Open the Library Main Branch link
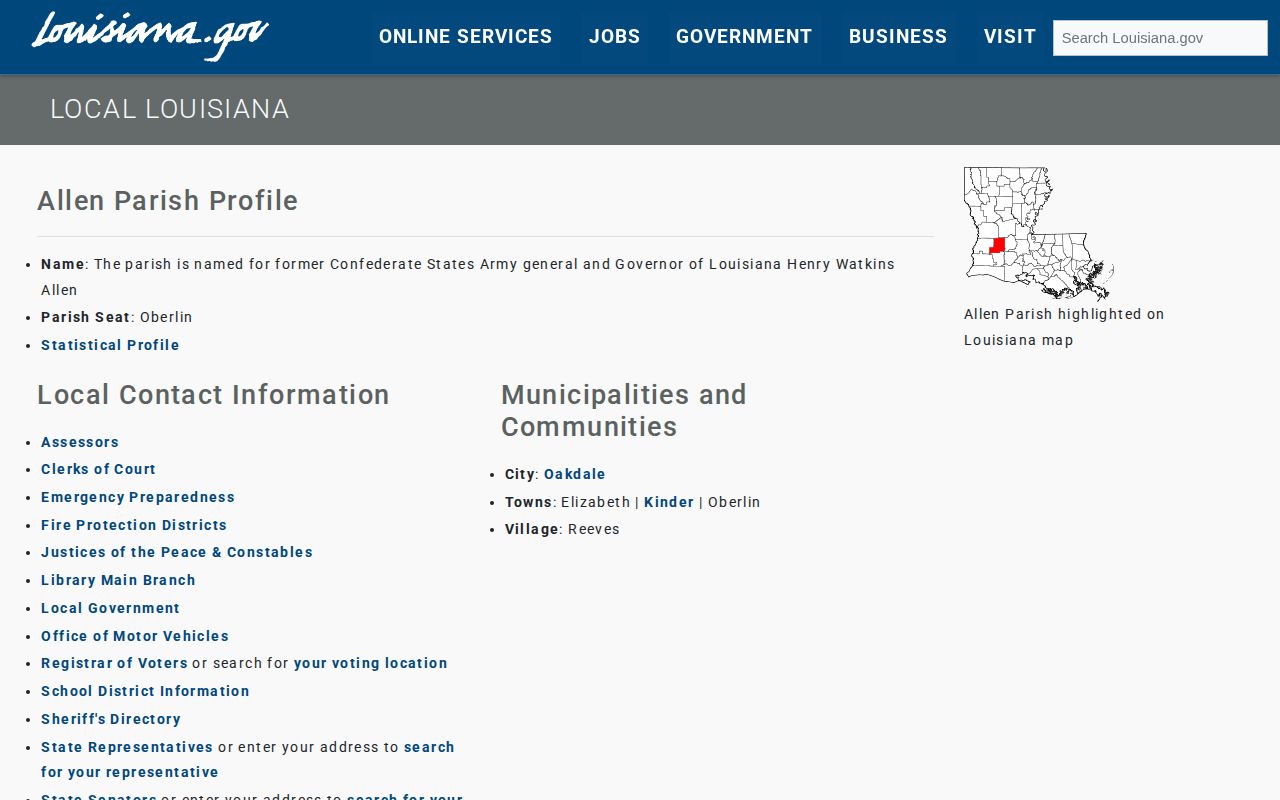The height and width of the screenshot is (800, 1280). click(118, 580)
